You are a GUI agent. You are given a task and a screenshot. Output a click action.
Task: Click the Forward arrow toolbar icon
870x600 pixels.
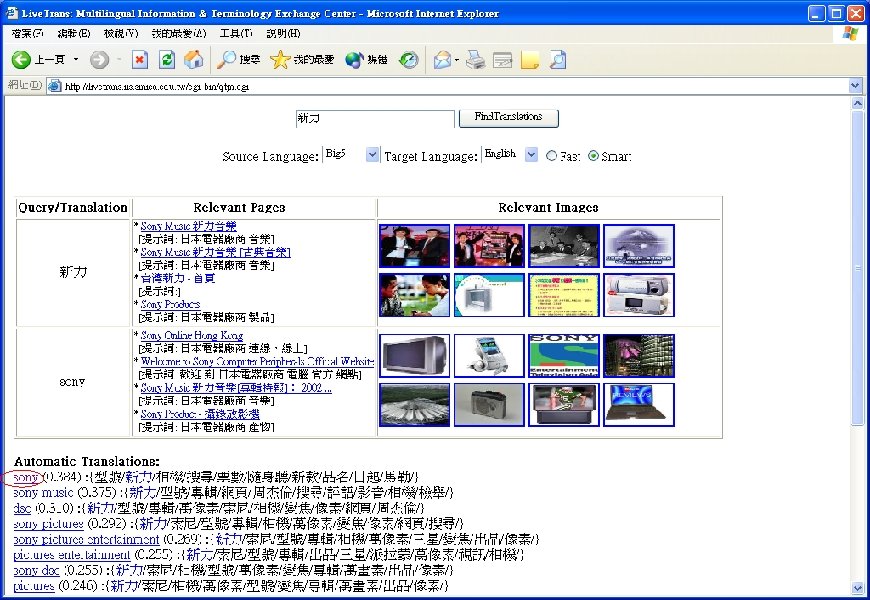[x=99, y=59]
